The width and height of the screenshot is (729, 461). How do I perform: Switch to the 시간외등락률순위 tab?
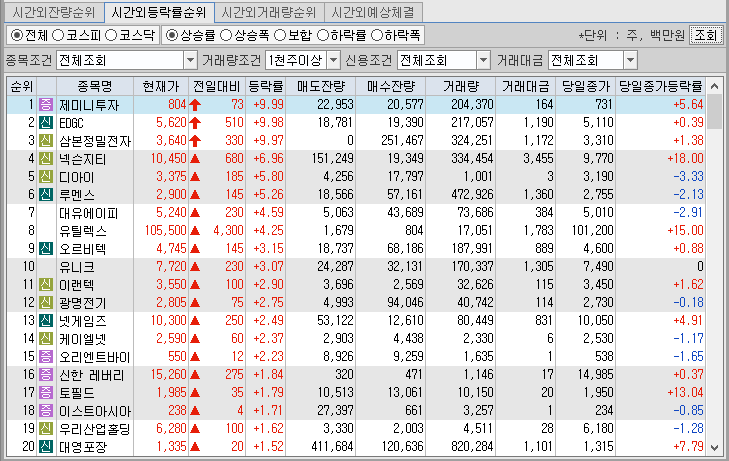point(159,12)
